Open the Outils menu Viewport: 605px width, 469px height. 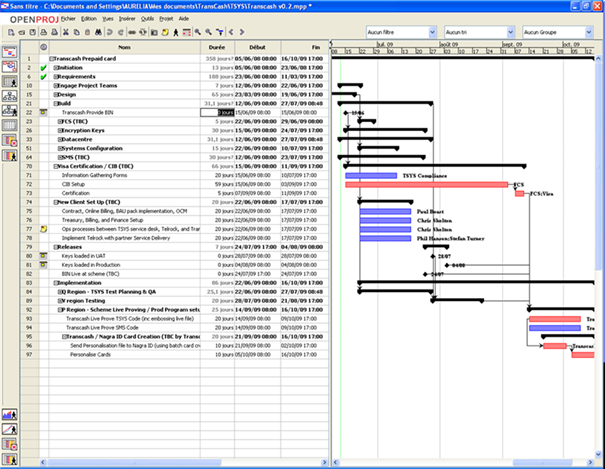[147, 19]
